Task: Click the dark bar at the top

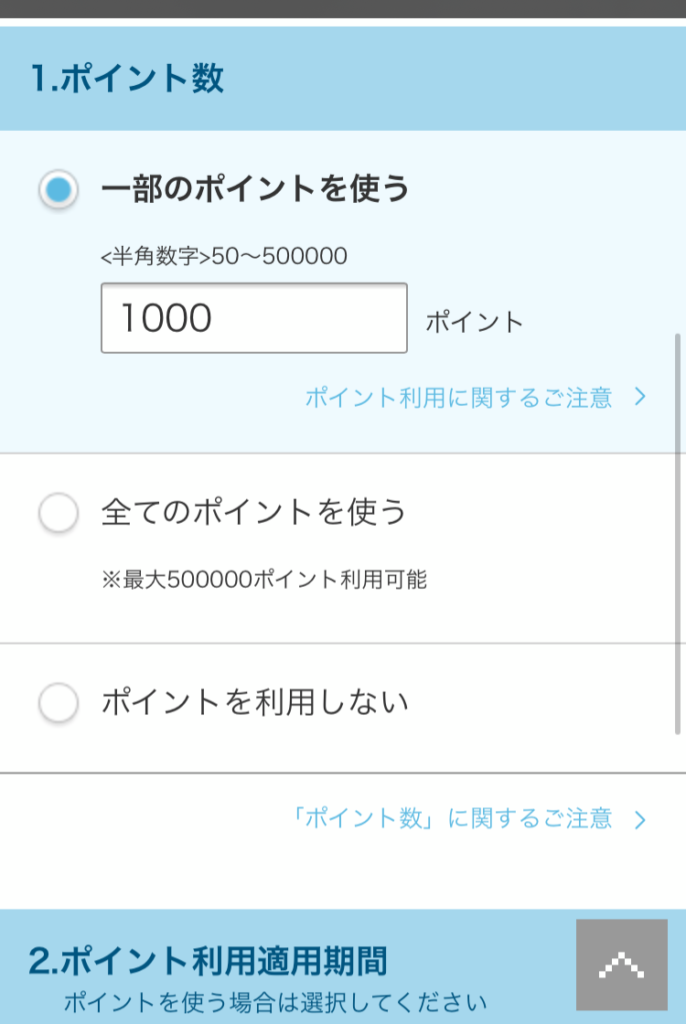Action: click(x=343, y=9)
